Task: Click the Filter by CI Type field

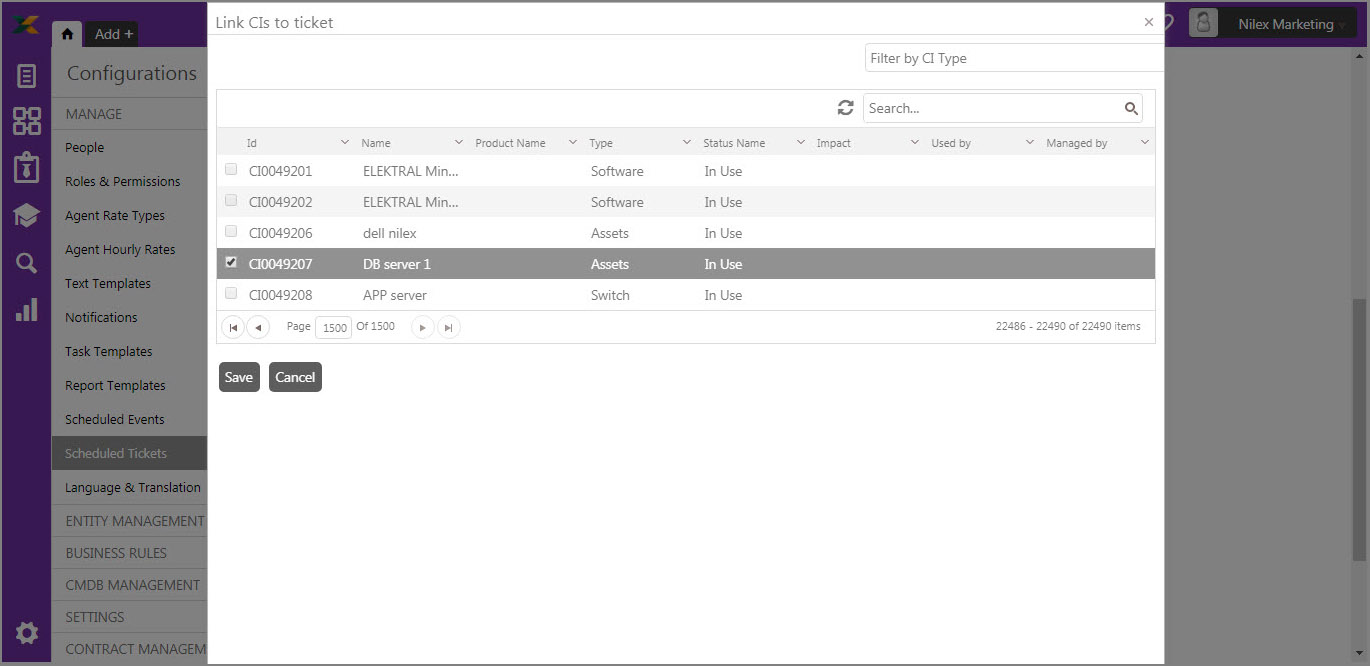Action: [x=1014, y=58]
